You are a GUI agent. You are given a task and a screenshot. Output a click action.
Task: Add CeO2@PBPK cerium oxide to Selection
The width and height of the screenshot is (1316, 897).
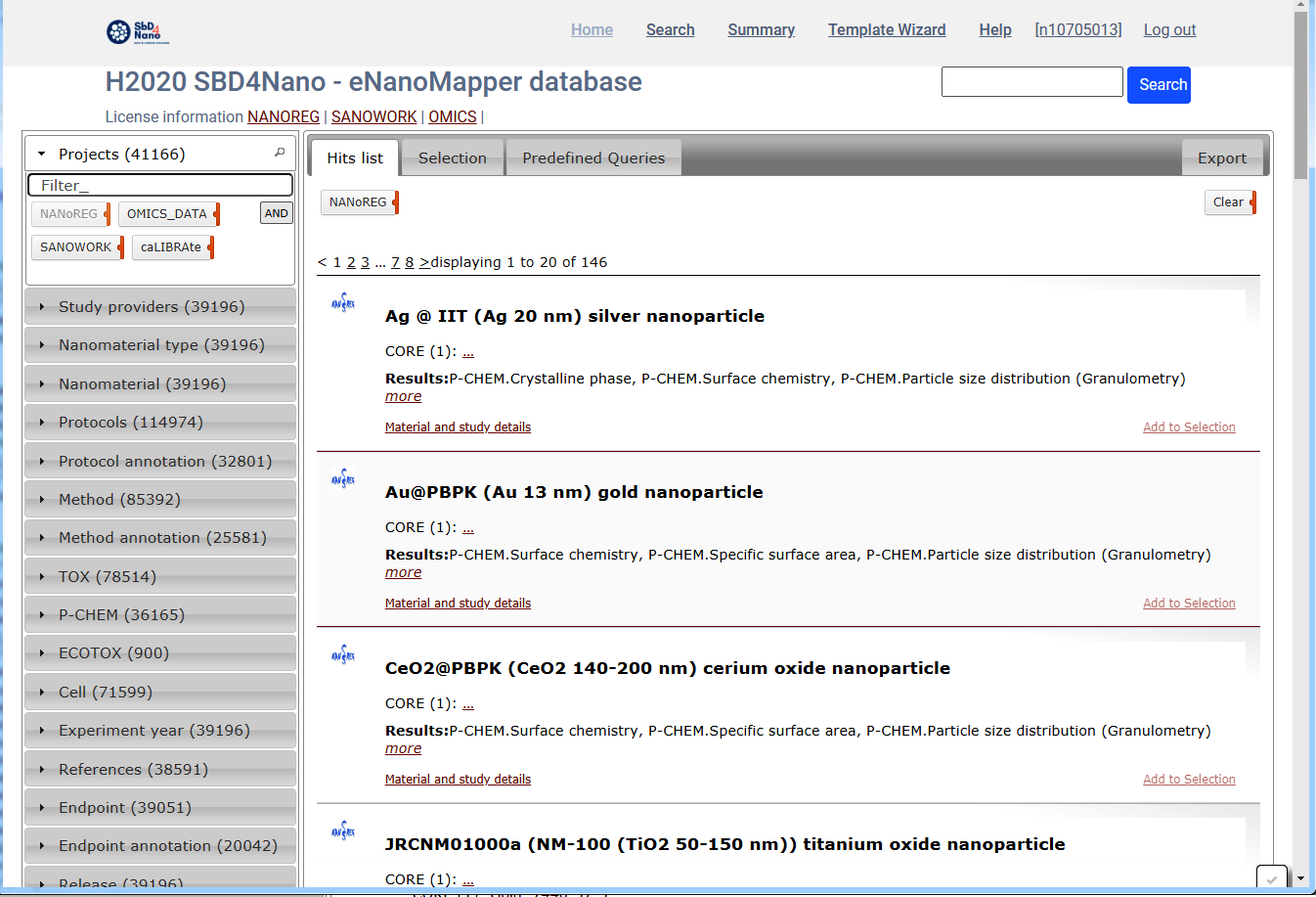[1189, 780]
